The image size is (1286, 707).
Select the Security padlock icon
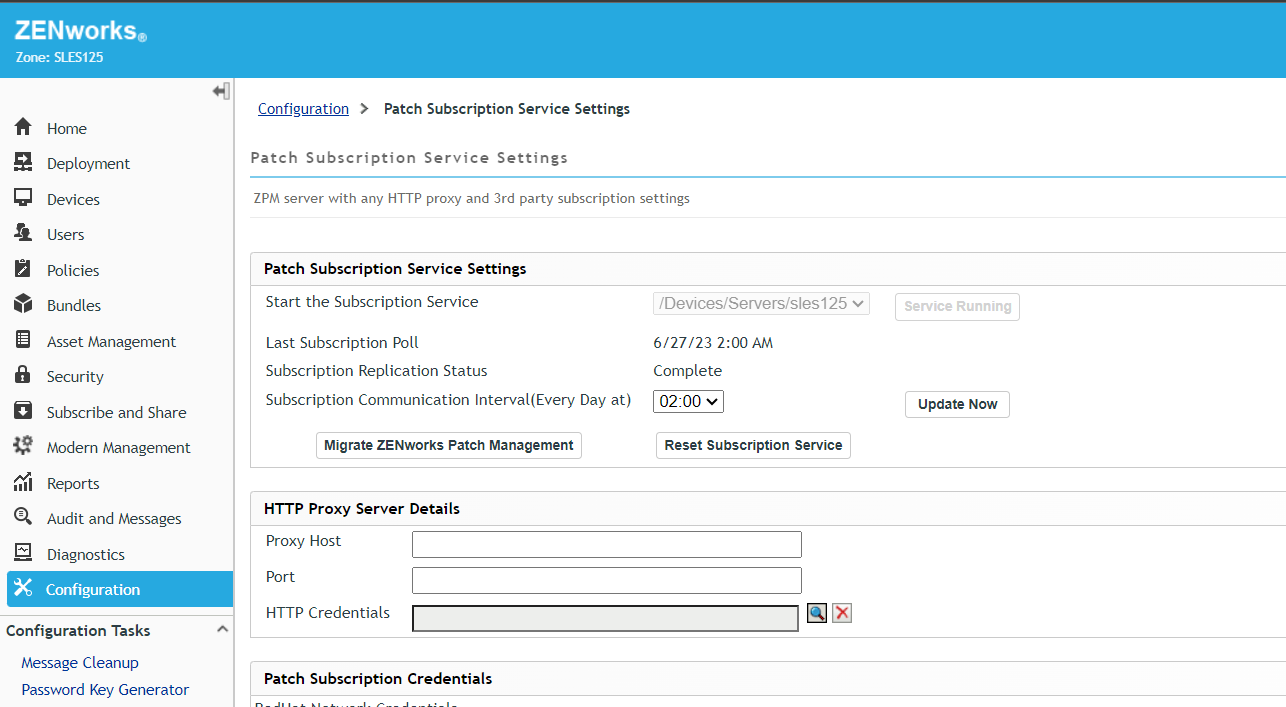tap(22, 375)
